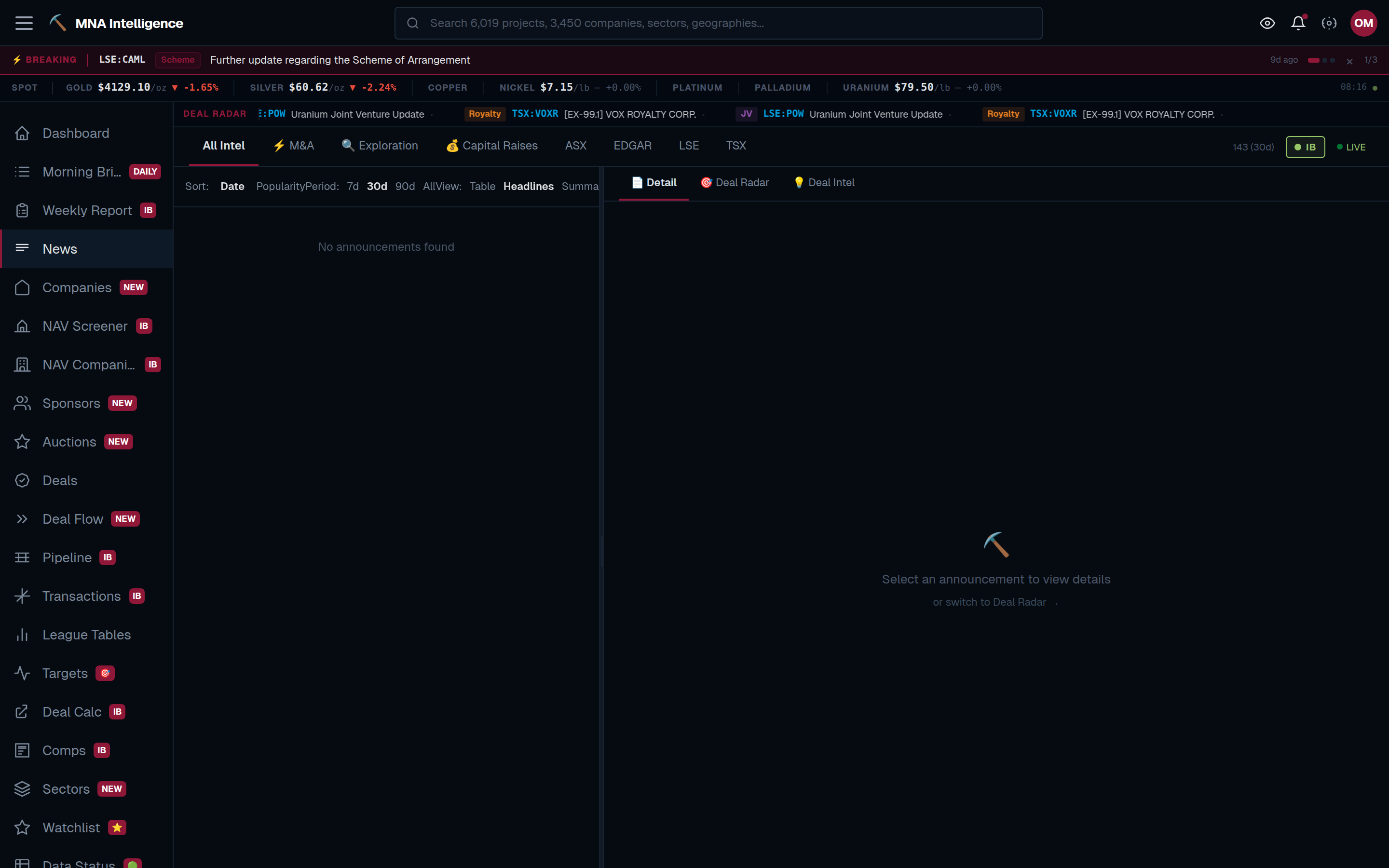1389x868 pixels.
Task: Open the notifications bell icon
Action: pyautogui.click(x=1298, y=23)
